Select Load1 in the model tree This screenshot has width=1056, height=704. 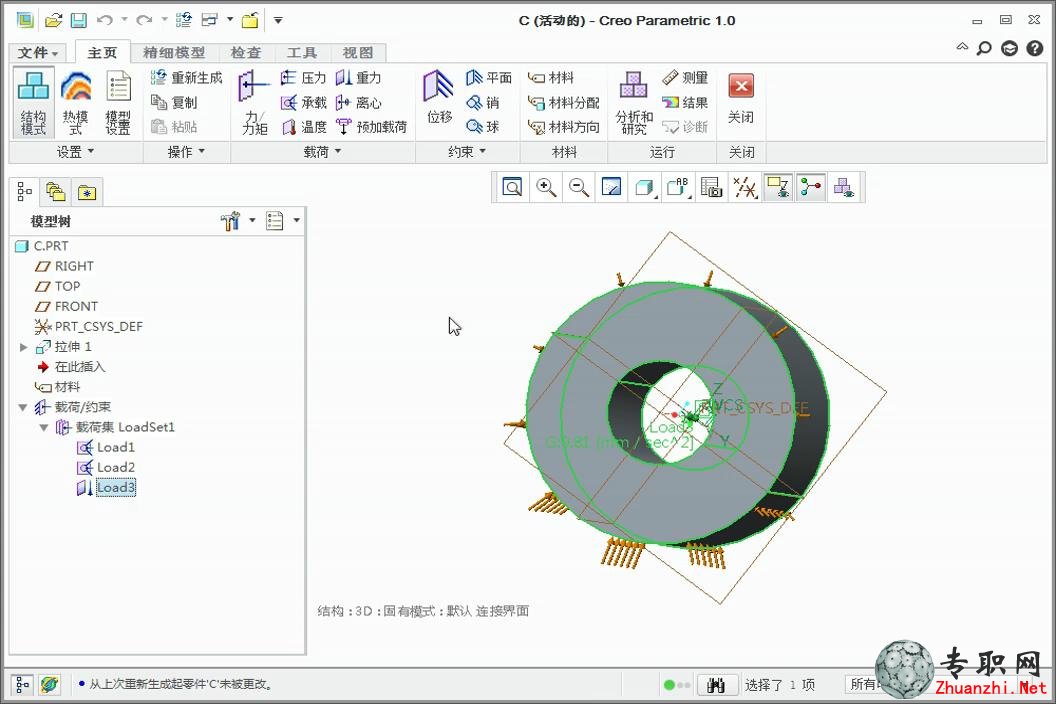tap(106, 447)
